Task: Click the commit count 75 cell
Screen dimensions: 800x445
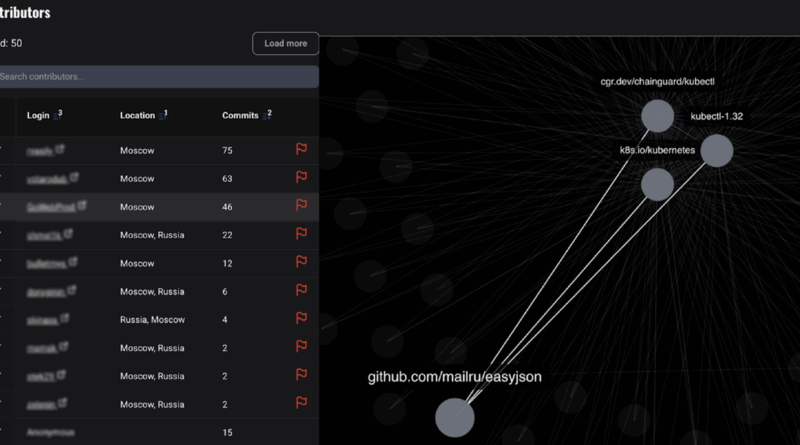Action: click(227, 151)
